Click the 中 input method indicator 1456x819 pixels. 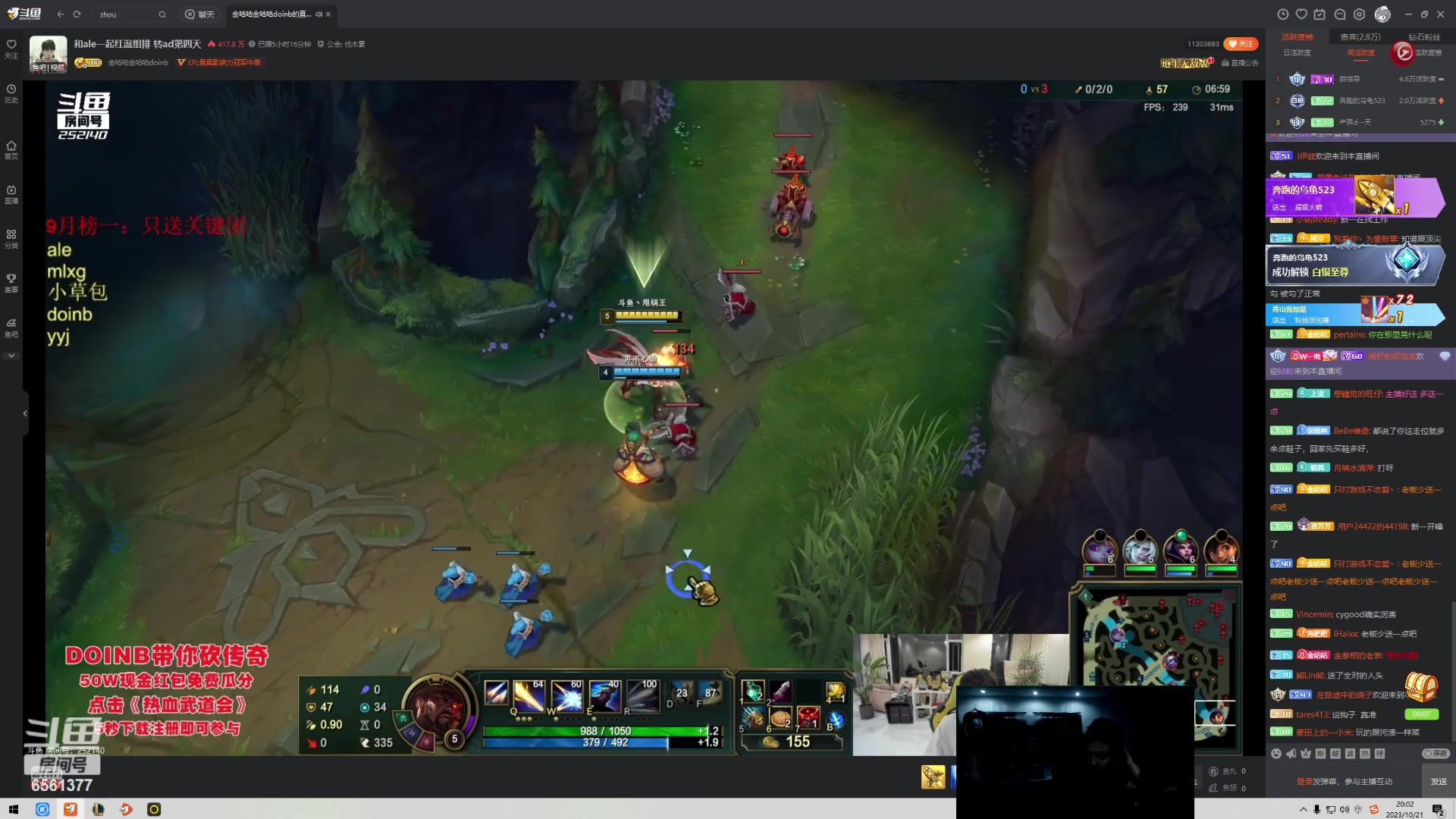(x=1357, y=809)
